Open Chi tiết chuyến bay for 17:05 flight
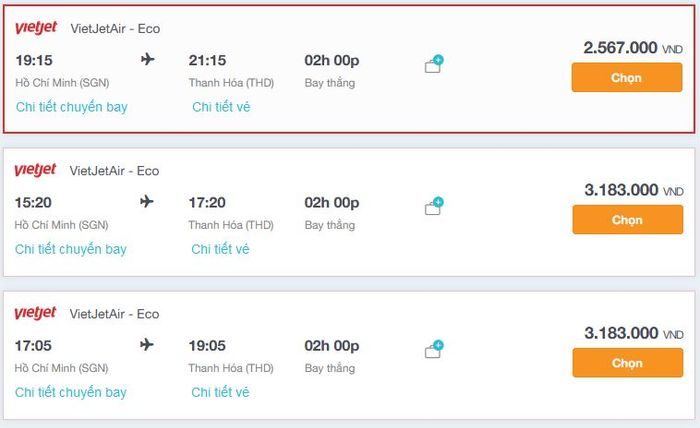Screen dimensions: 700x428 (x=71, y=392)
